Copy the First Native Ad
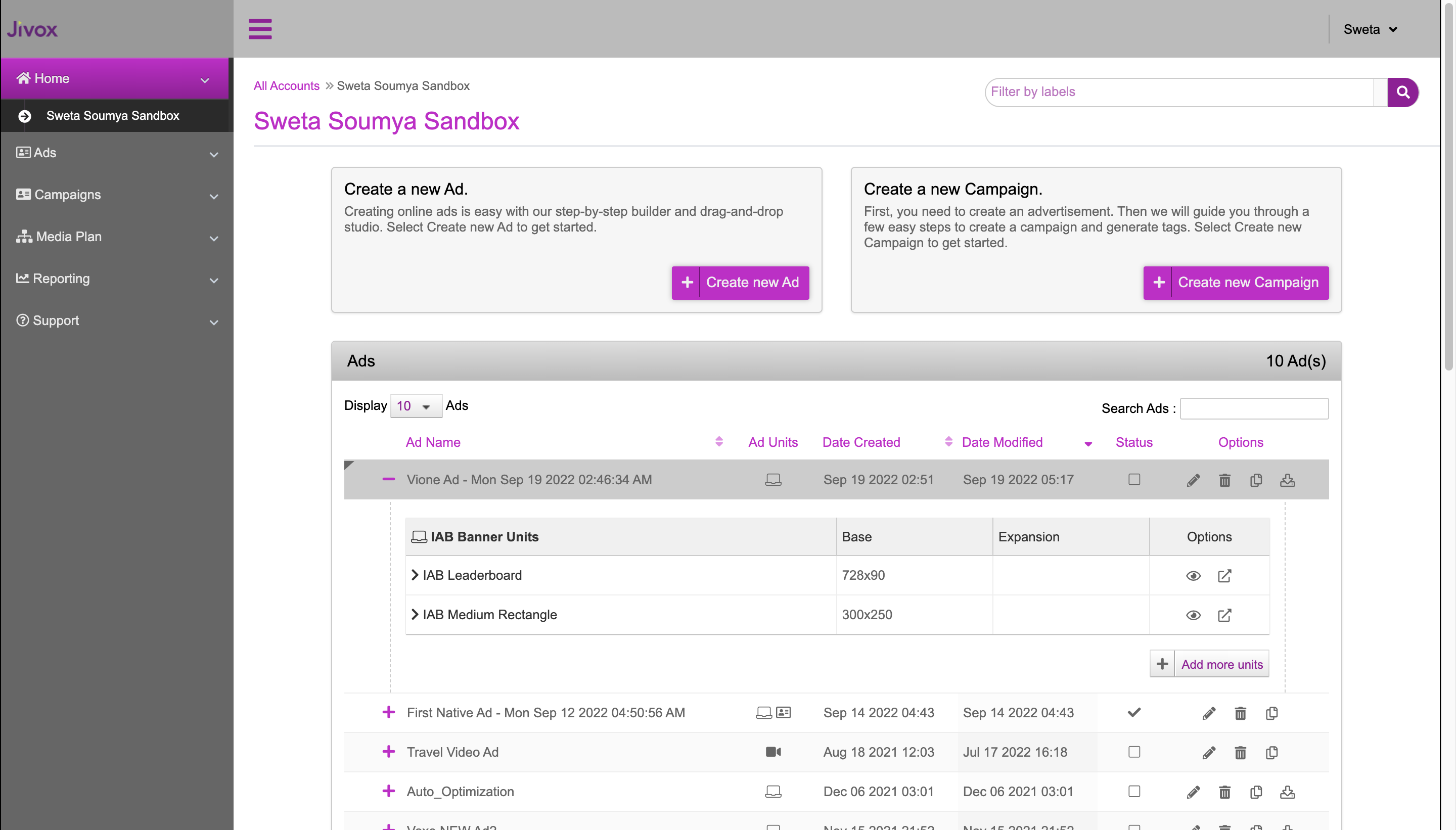 1271,713
